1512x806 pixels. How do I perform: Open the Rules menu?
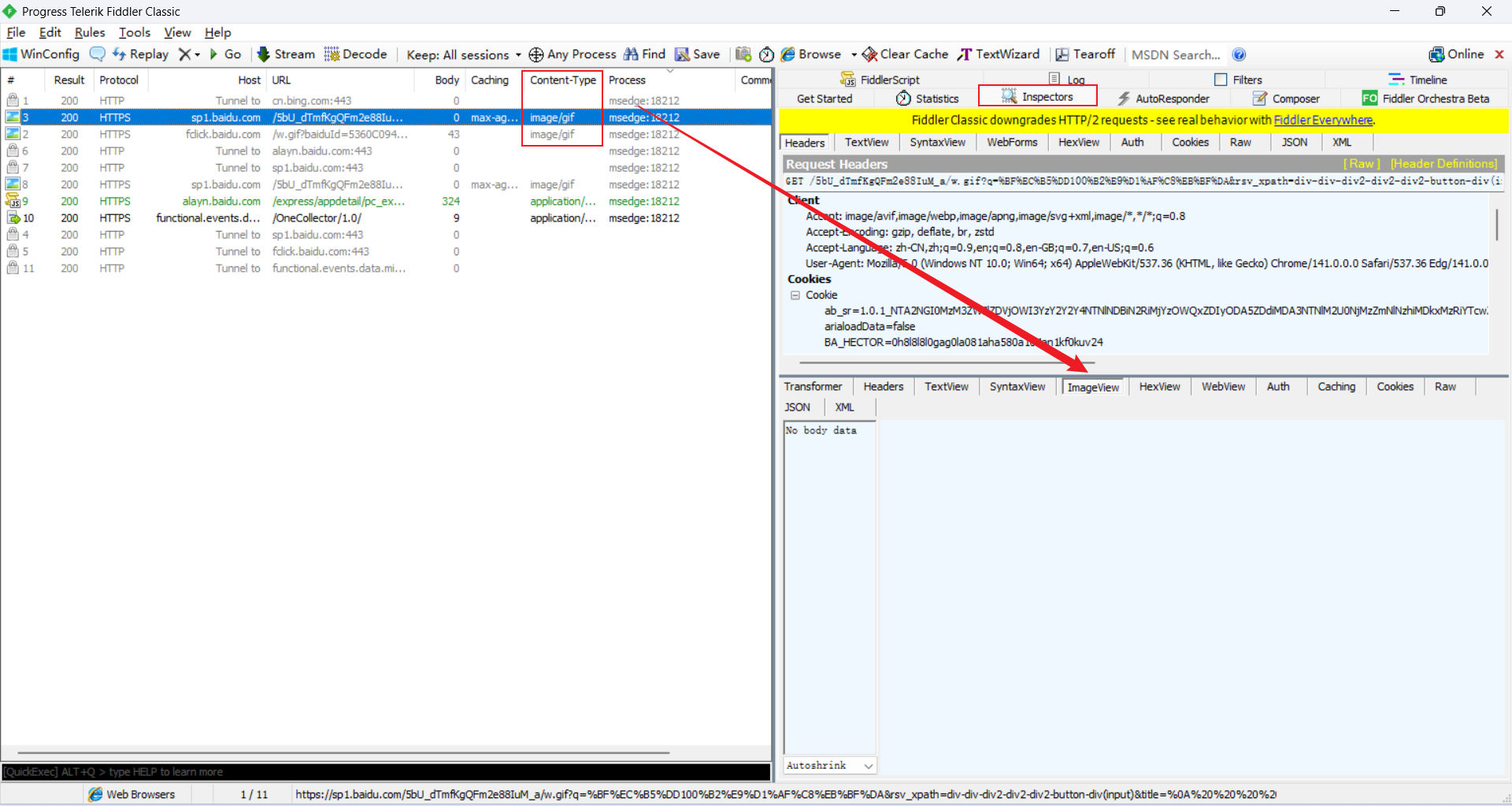coord(90,32)
